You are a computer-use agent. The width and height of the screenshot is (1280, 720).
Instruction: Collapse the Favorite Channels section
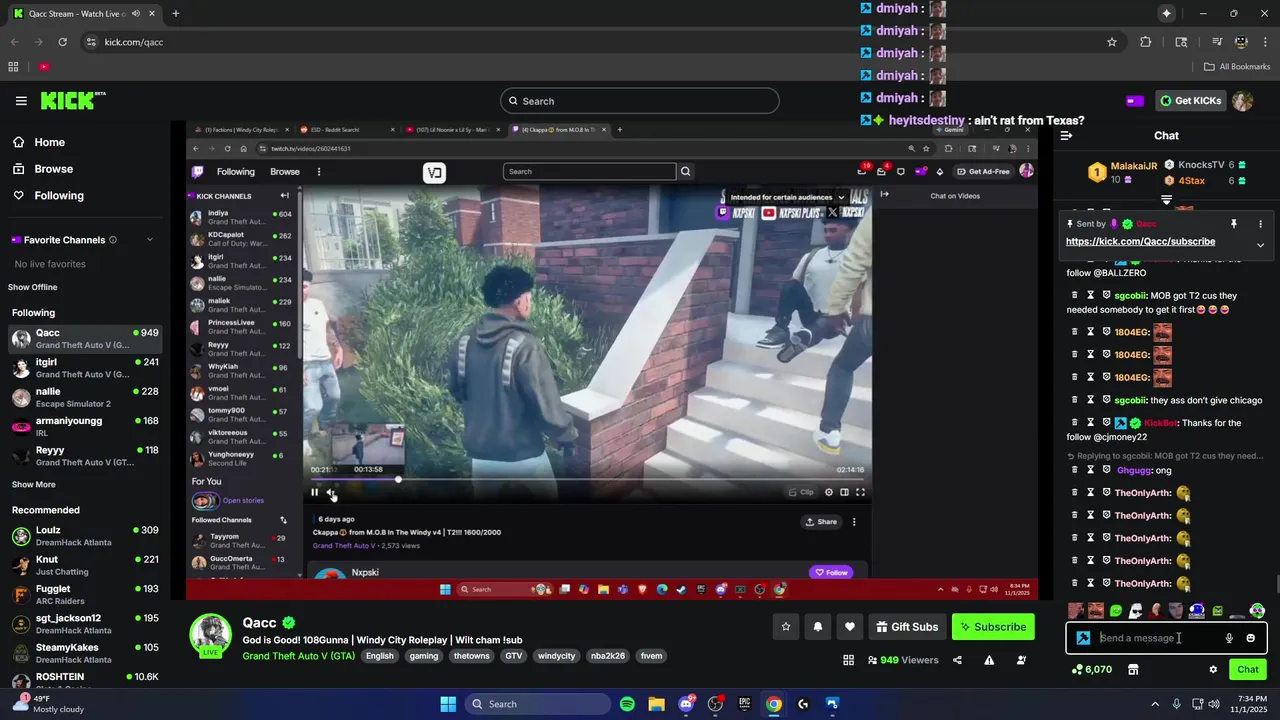point(150,240)
